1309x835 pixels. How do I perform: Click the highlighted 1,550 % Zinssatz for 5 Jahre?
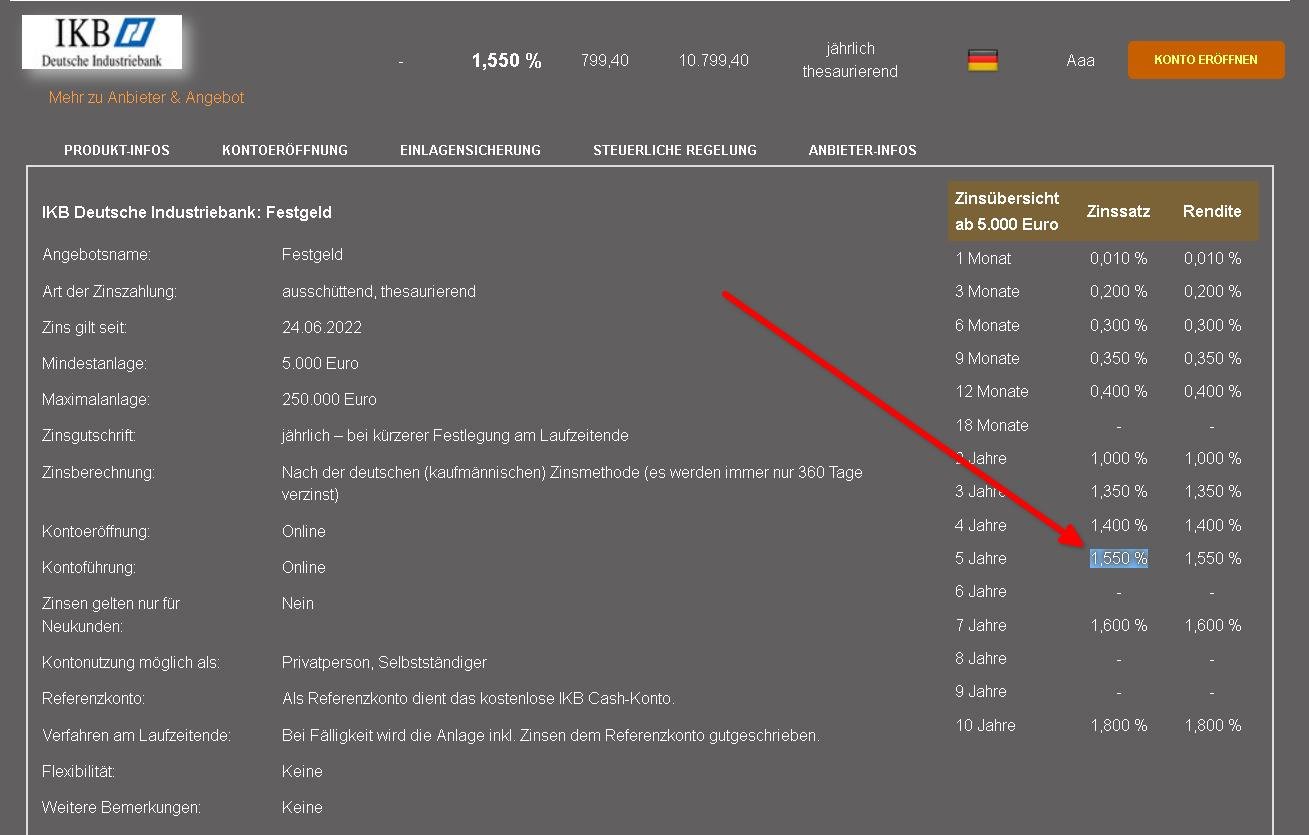pyautogui.click(x=1119, y=559)
